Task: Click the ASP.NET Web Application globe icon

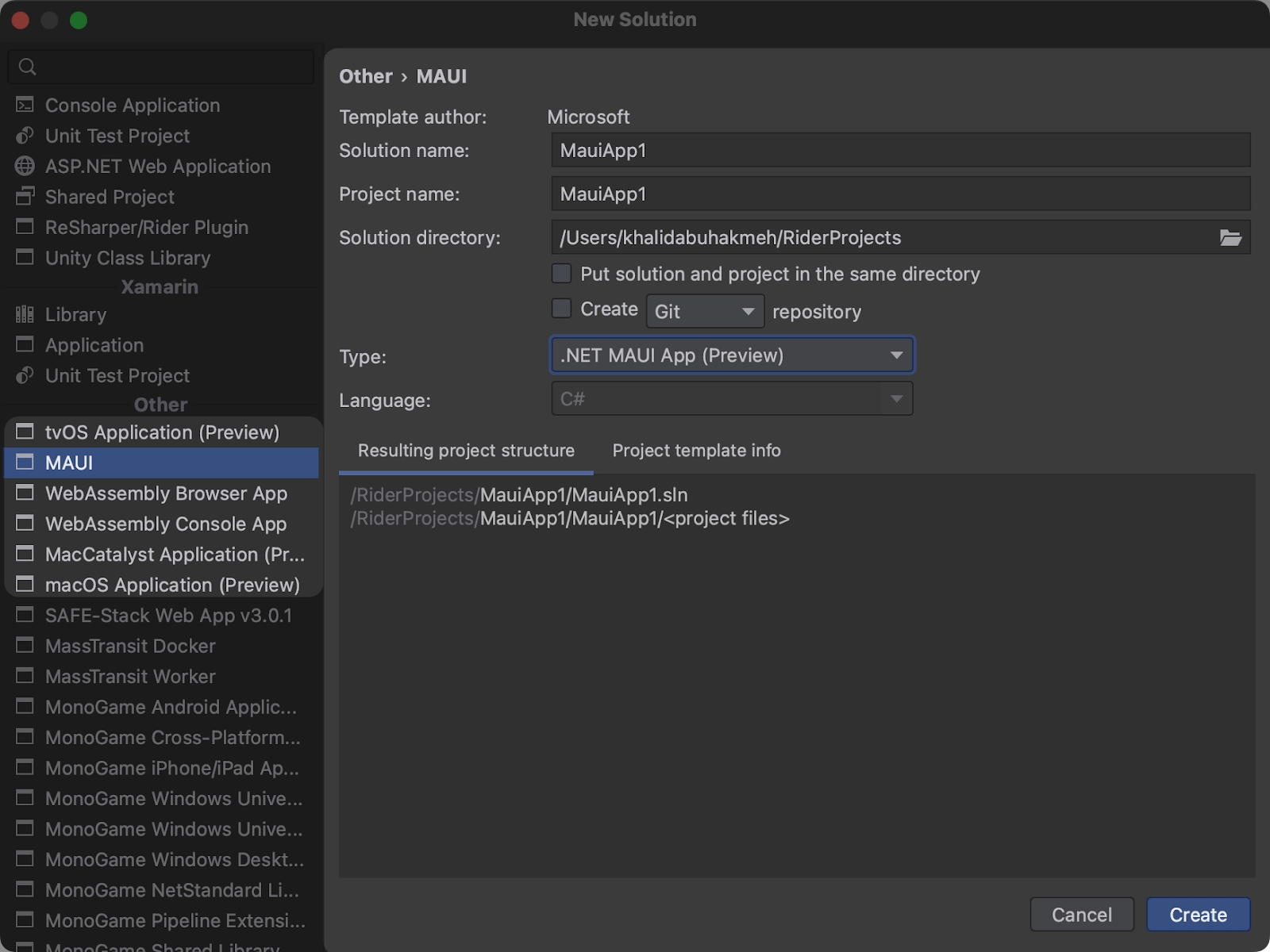Action: pos(25,167)
